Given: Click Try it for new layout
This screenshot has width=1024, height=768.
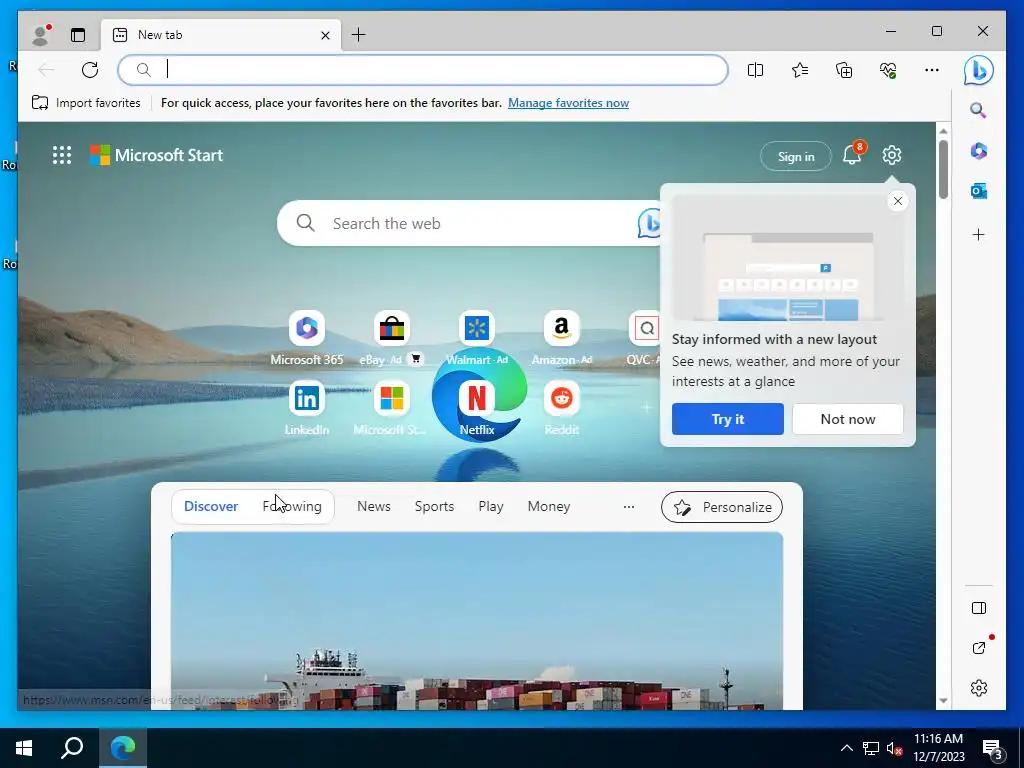Looking at the screenshot, I should (x=728, y=419).
